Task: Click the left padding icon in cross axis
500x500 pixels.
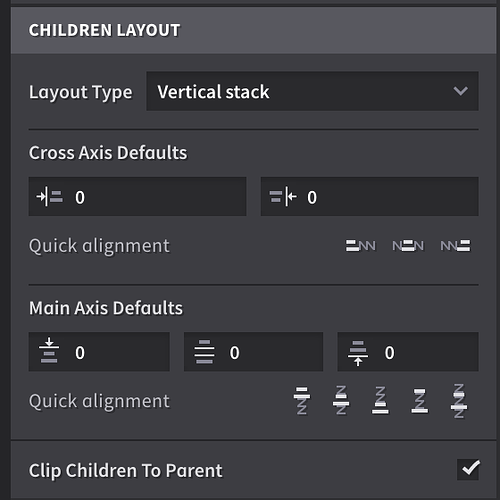Action: (49, 197)
